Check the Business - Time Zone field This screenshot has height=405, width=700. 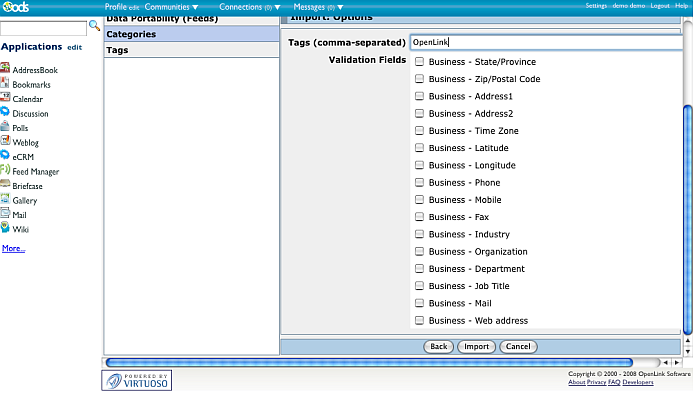(420, 131)
